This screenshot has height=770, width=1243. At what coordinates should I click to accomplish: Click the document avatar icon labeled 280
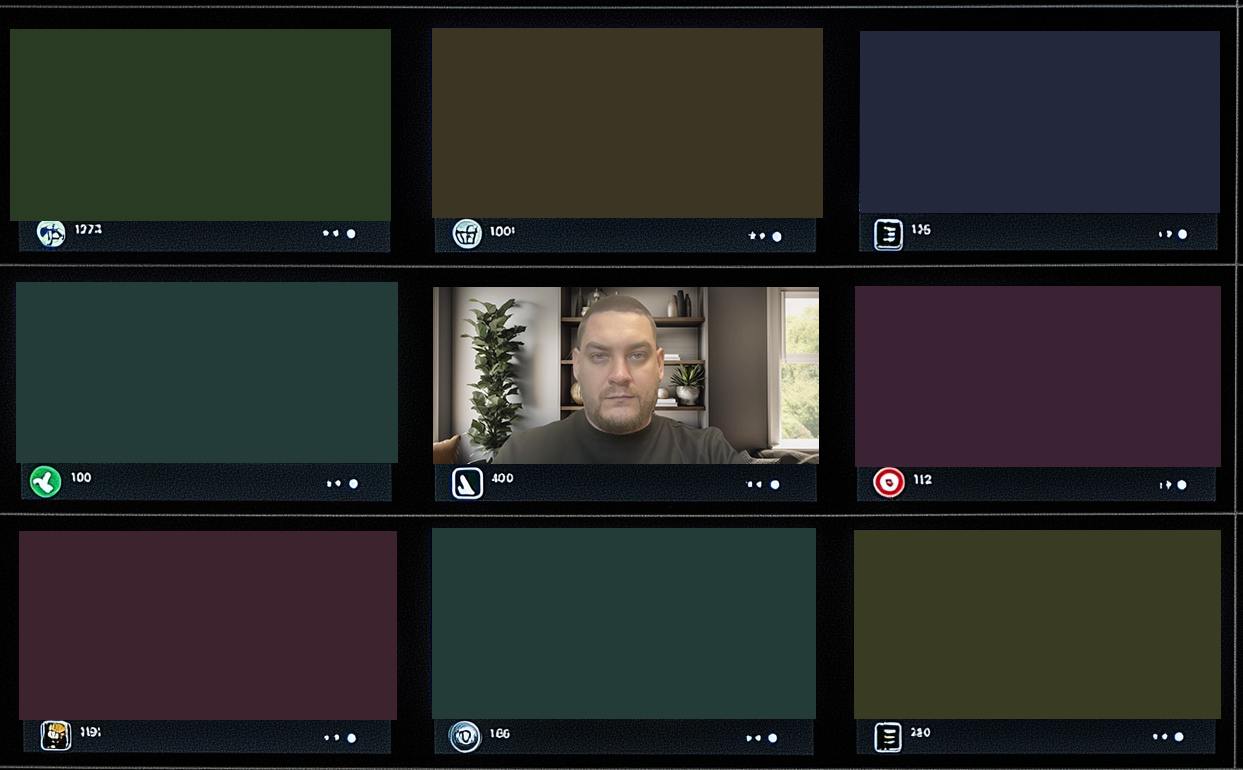click(887, 737)
